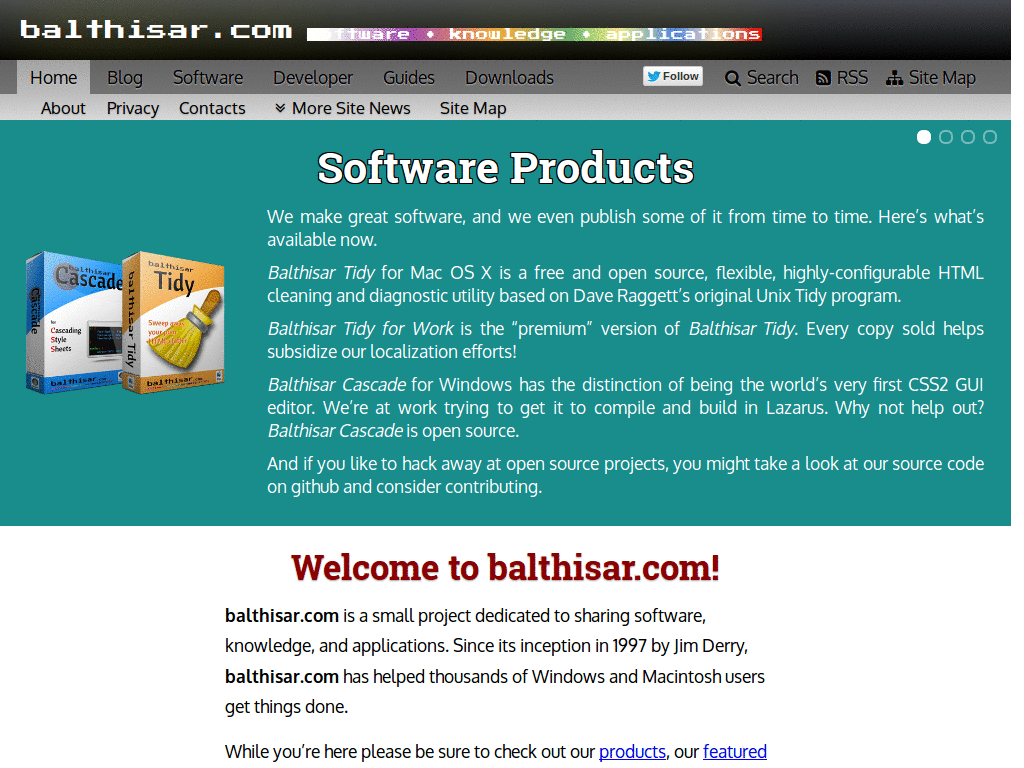Switch to the third slideshow dot
Image resolution: width=1024 pixels, height=768 pixels.
click(x=968, y=137)
